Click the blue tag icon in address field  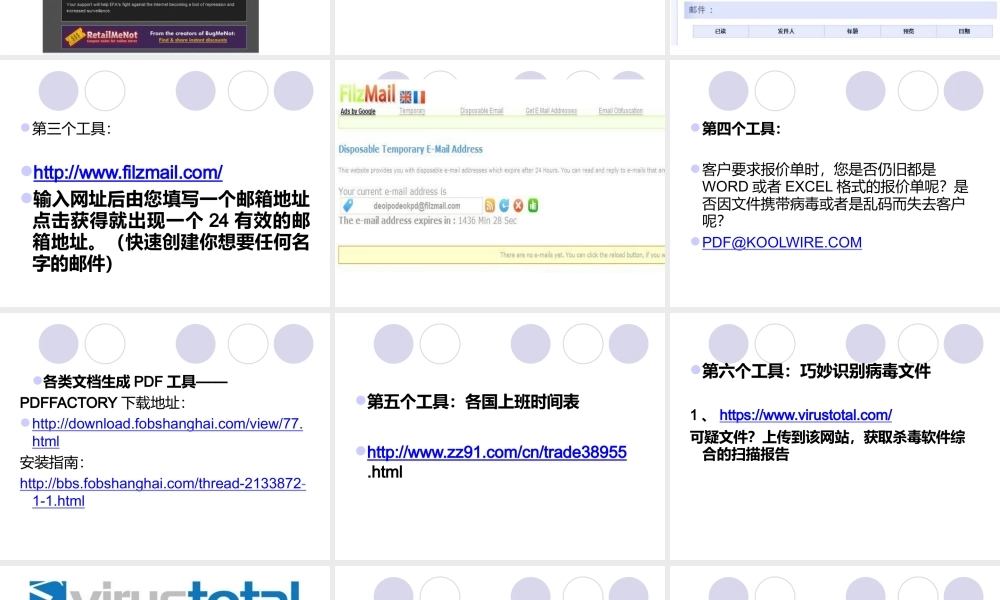click(348, 205)
